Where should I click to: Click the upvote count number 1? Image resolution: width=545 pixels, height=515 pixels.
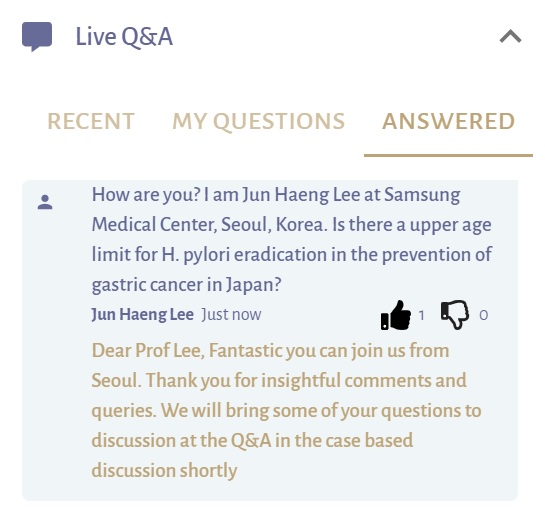coord(422,316)
